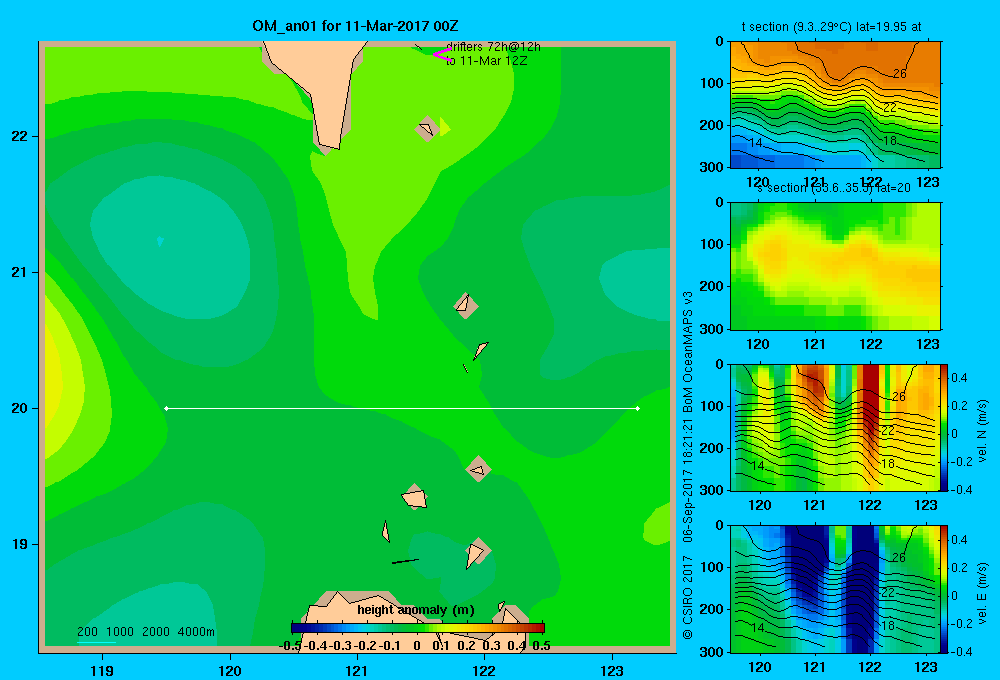Click the west endpoint of the white section line
This screenshot has width=1000, height=680.
coord(166,408)
